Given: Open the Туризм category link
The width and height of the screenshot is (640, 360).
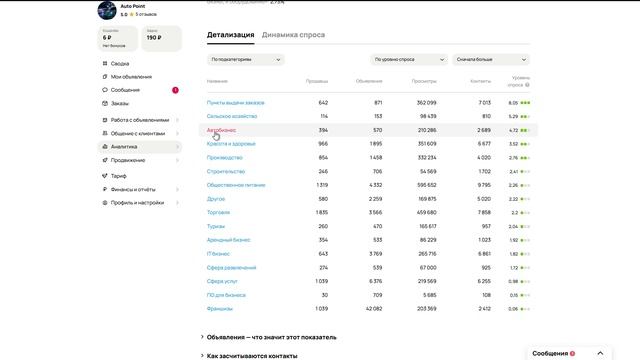Looking at the screenshot, I should [216, 227].
